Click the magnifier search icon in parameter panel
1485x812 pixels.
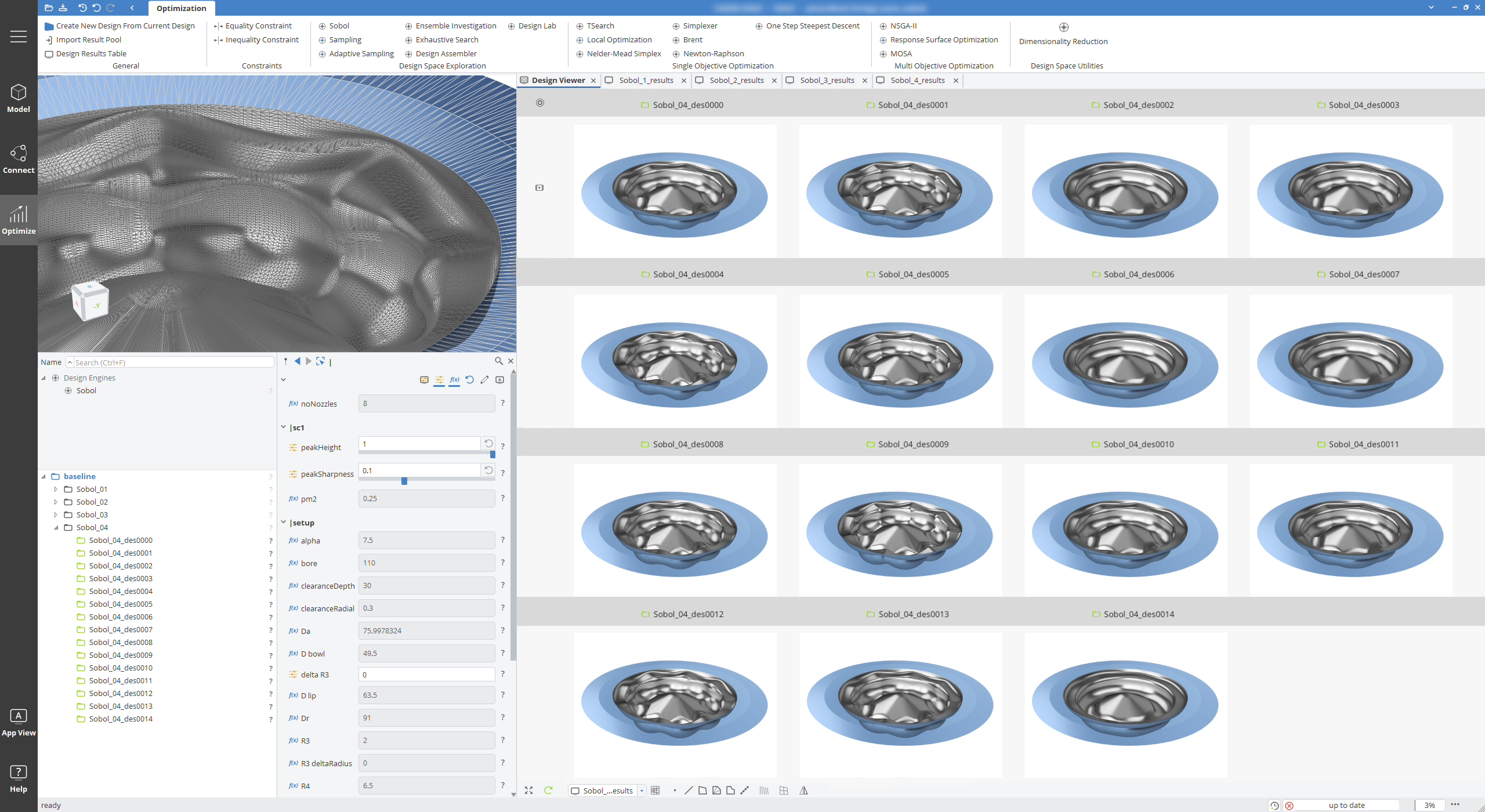498,361
